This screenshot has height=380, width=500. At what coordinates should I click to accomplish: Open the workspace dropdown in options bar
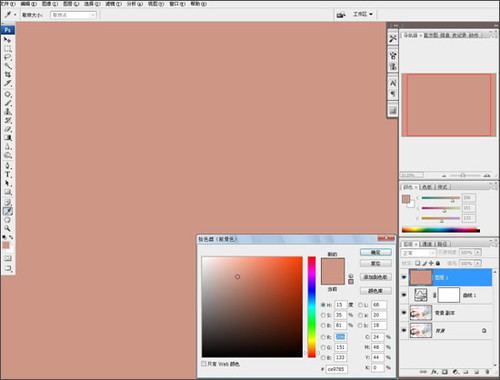pos(363,14)
